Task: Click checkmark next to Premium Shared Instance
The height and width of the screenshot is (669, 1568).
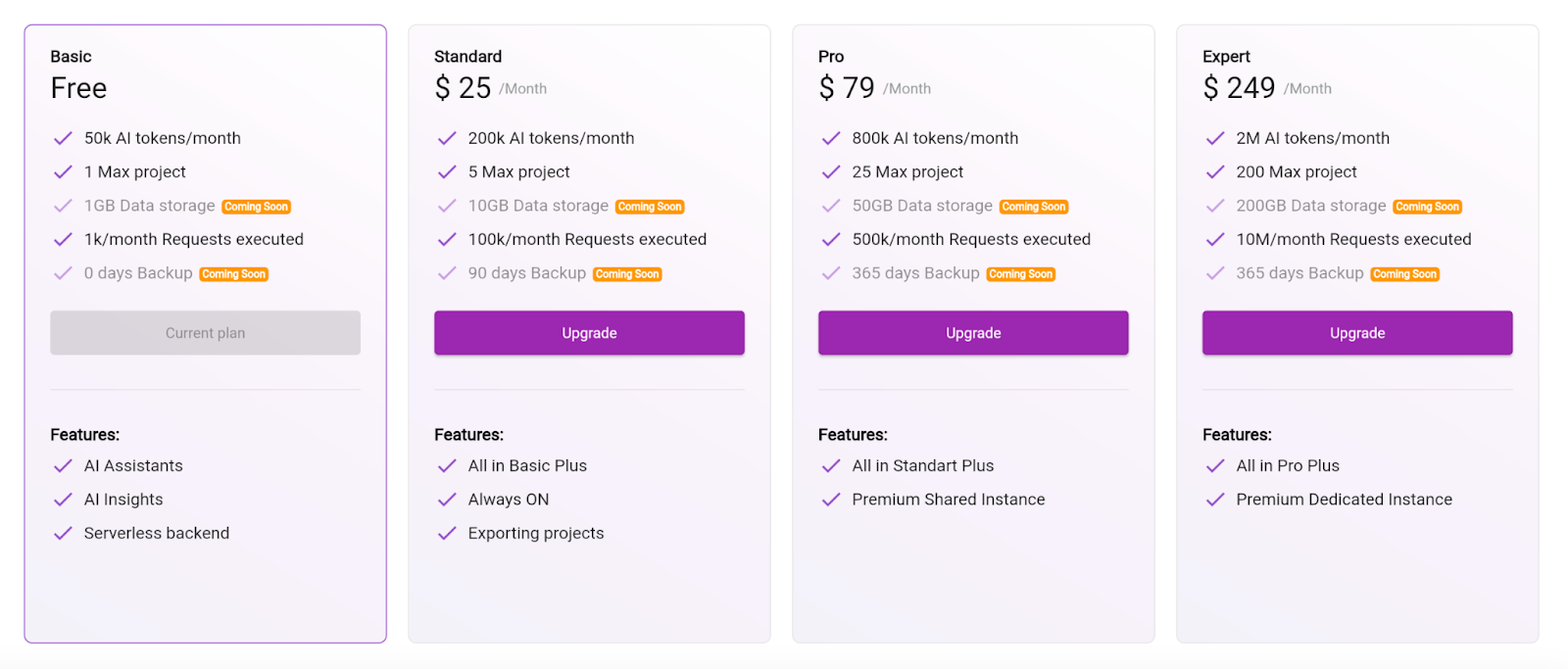Action: point(831,500)
